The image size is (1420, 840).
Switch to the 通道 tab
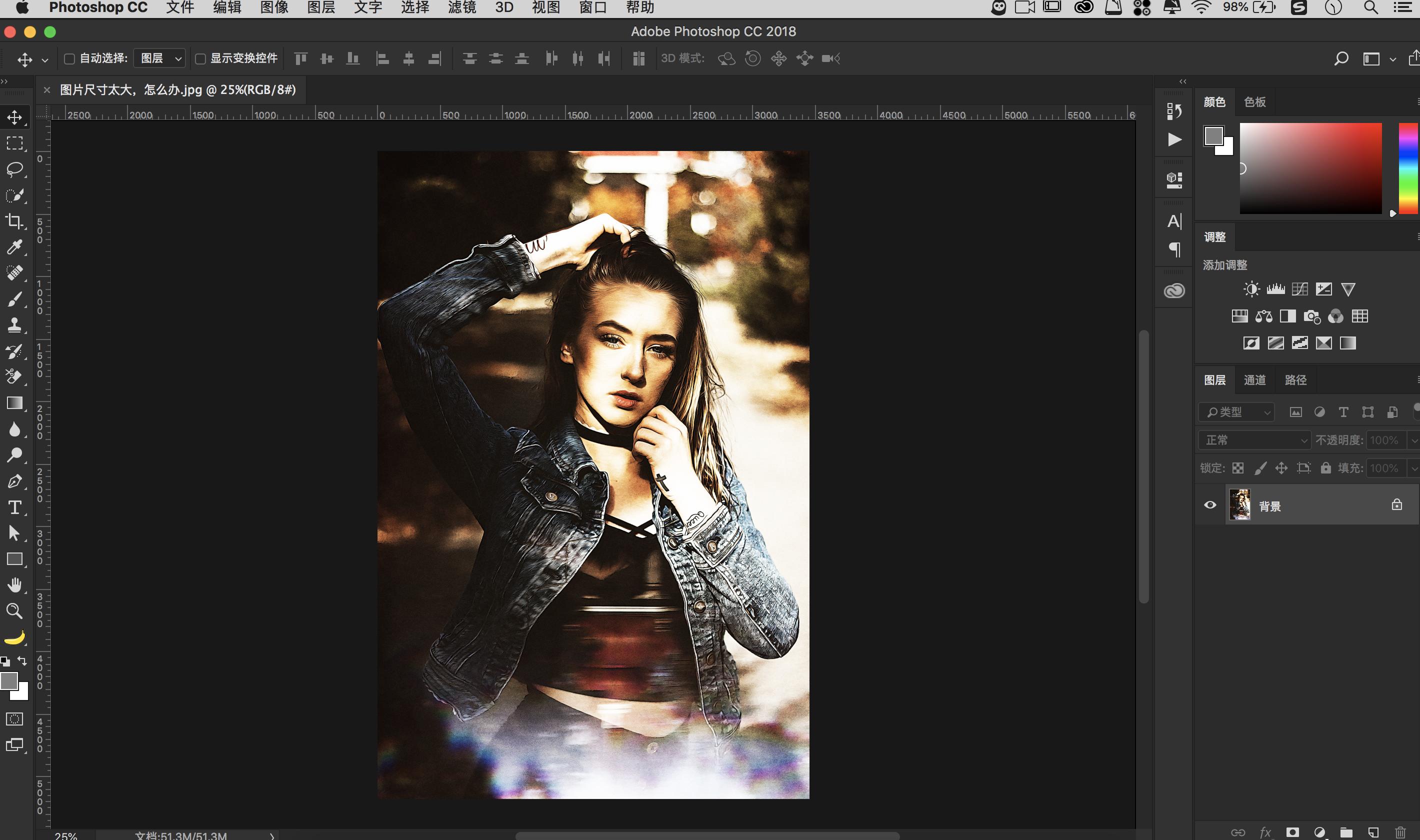[x=1254, y=380]
